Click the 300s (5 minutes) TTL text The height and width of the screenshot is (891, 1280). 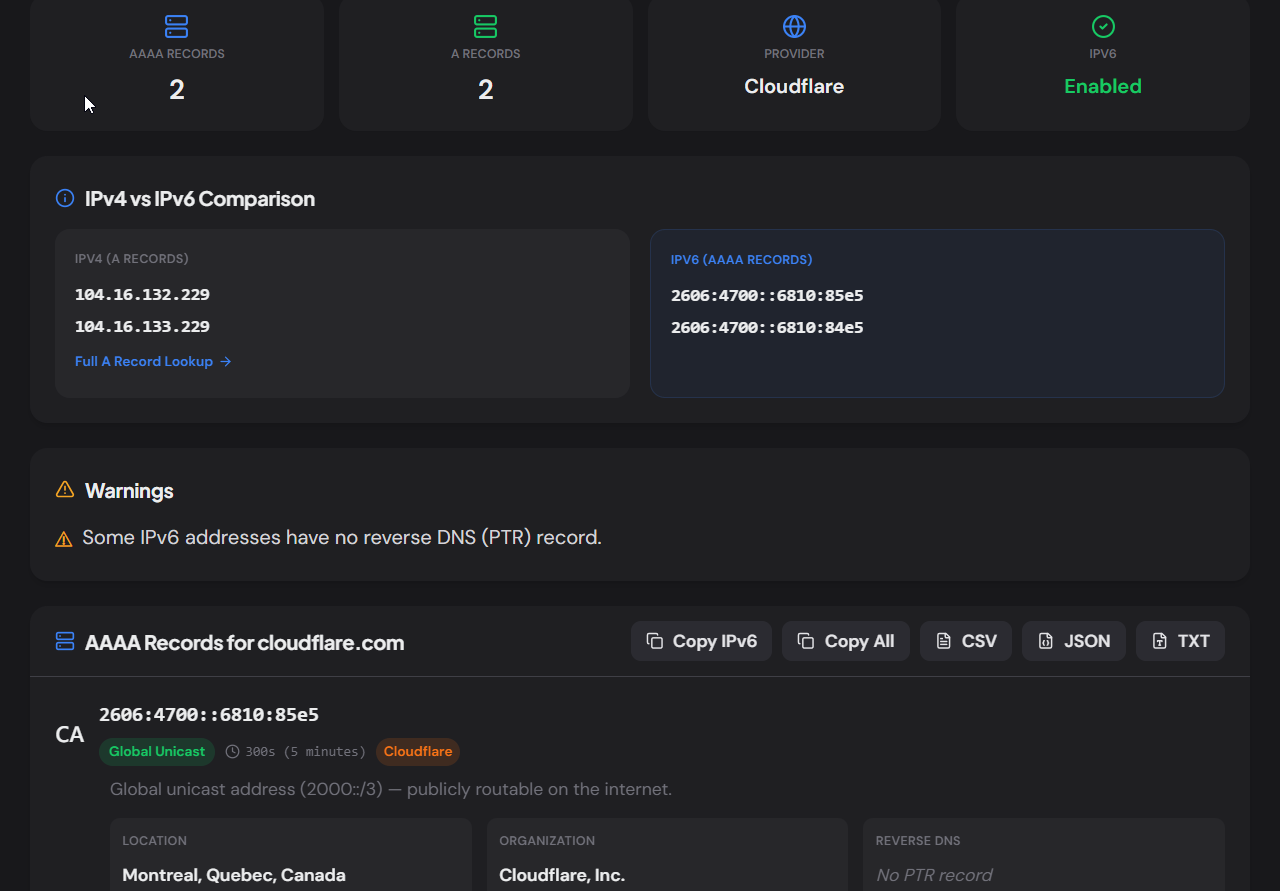[x=305, y=751]
